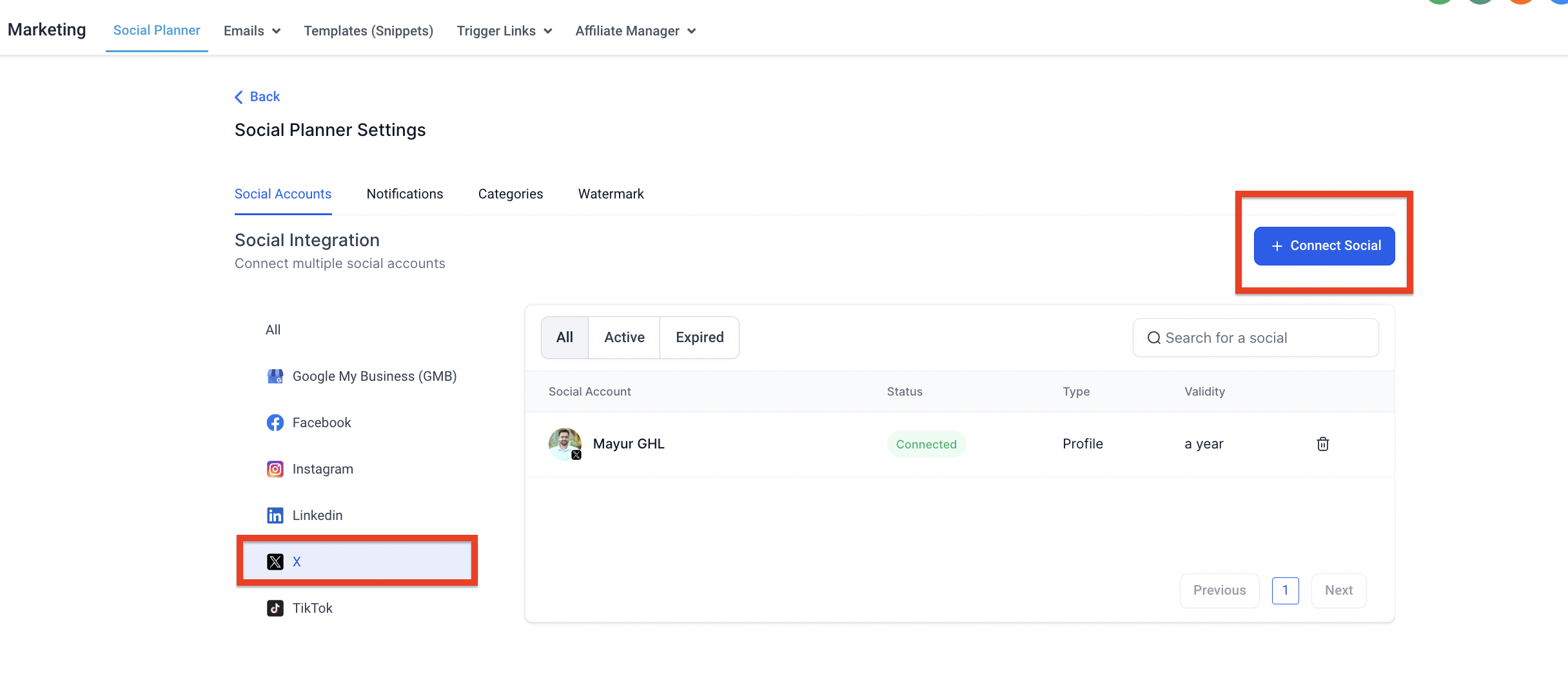Image resolution: width=1568 pixels, height=683 pixels.
Task: Open Mayur GHL profile avatar
Action: (565, 444)
